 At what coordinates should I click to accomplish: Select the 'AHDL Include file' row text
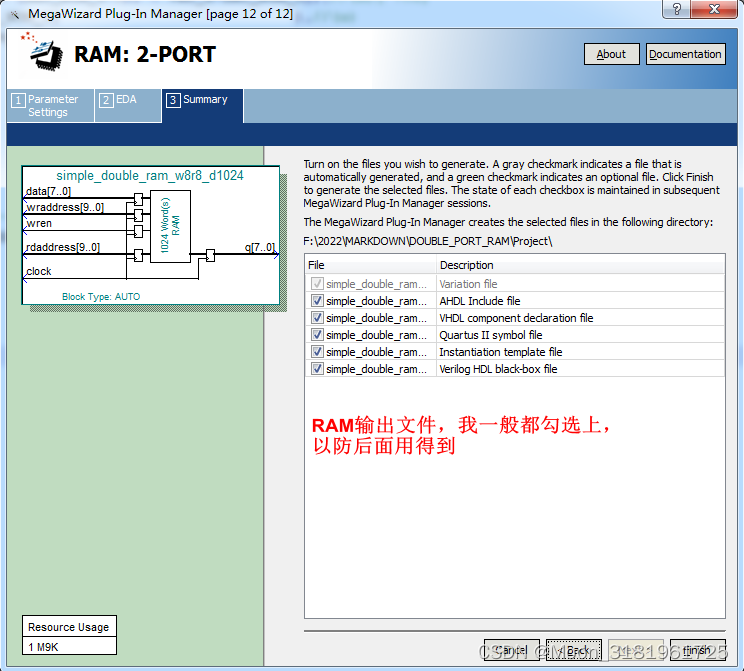480,301
